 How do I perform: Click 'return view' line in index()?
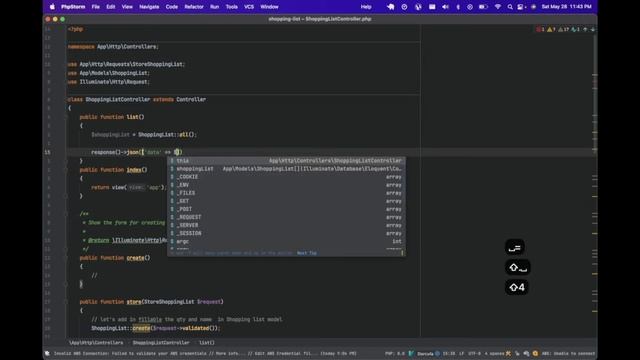click(129, 187)
